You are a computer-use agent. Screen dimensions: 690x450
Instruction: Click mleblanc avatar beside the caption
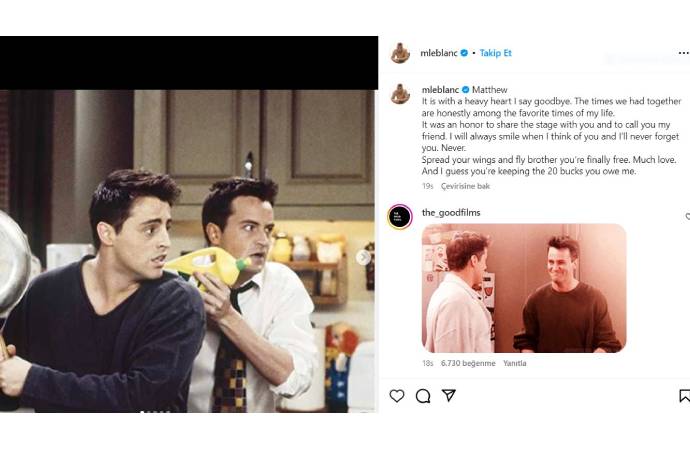pyautogui.click(x=400, y=94)
